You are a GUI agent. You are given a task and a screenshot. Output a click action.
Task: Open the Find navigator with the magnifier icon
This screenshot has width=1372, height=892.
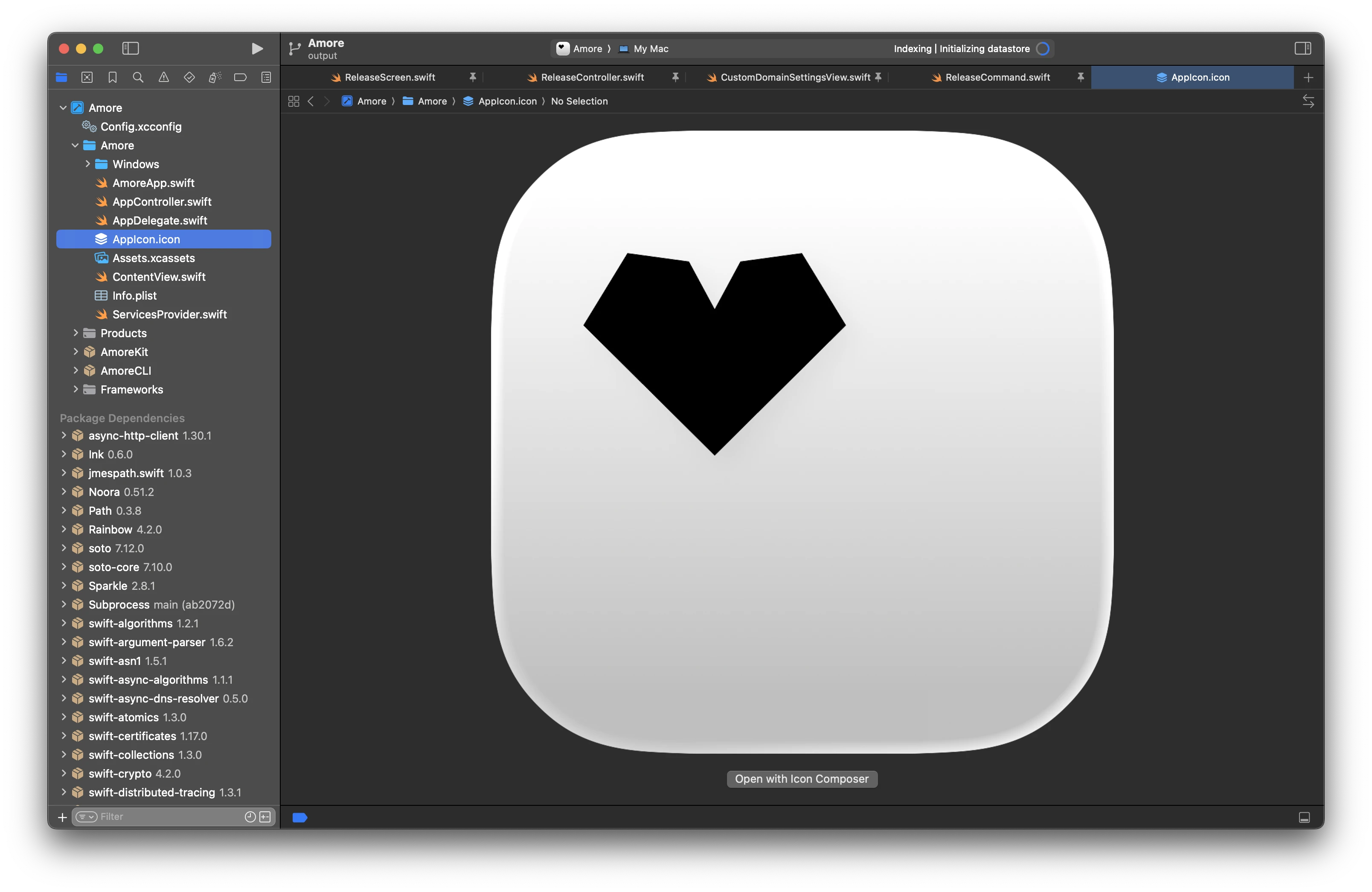[138, 77]
